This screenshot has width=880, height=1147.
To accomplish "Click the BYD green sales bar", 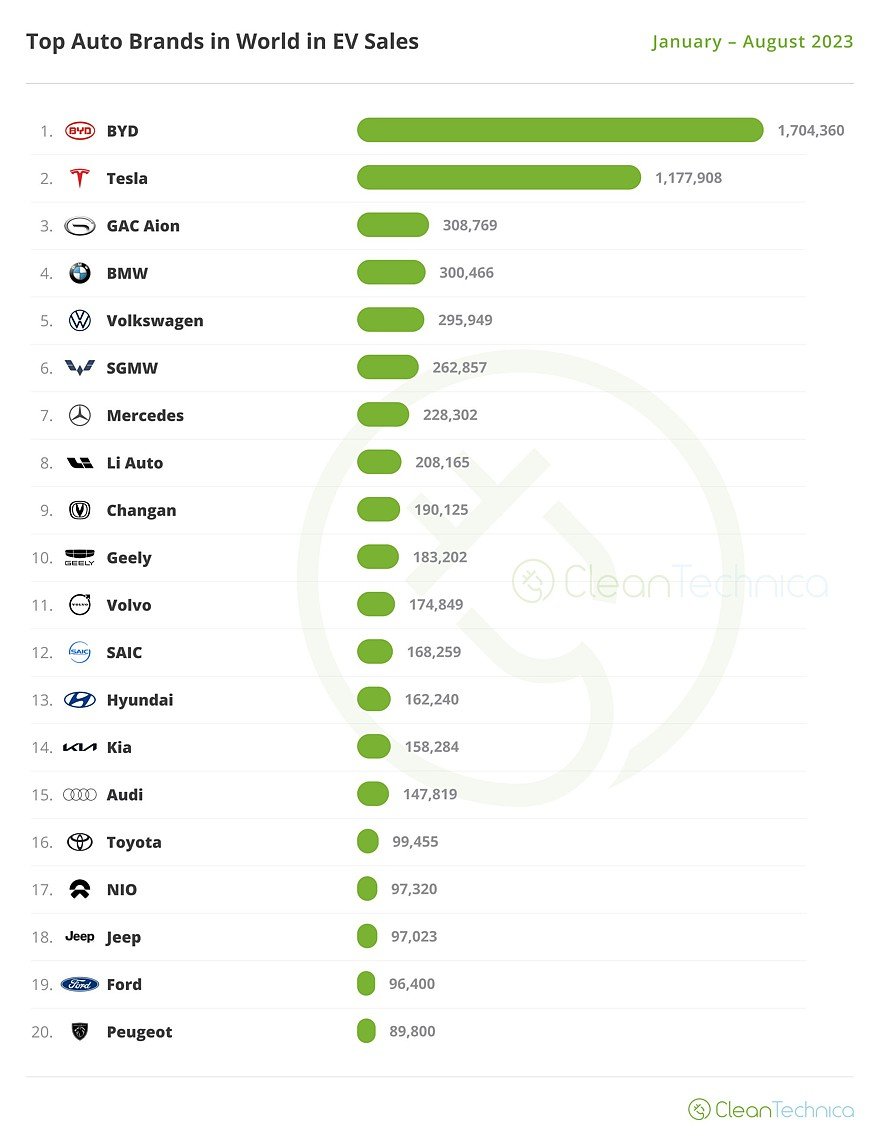I will click(x=560, y=130).
